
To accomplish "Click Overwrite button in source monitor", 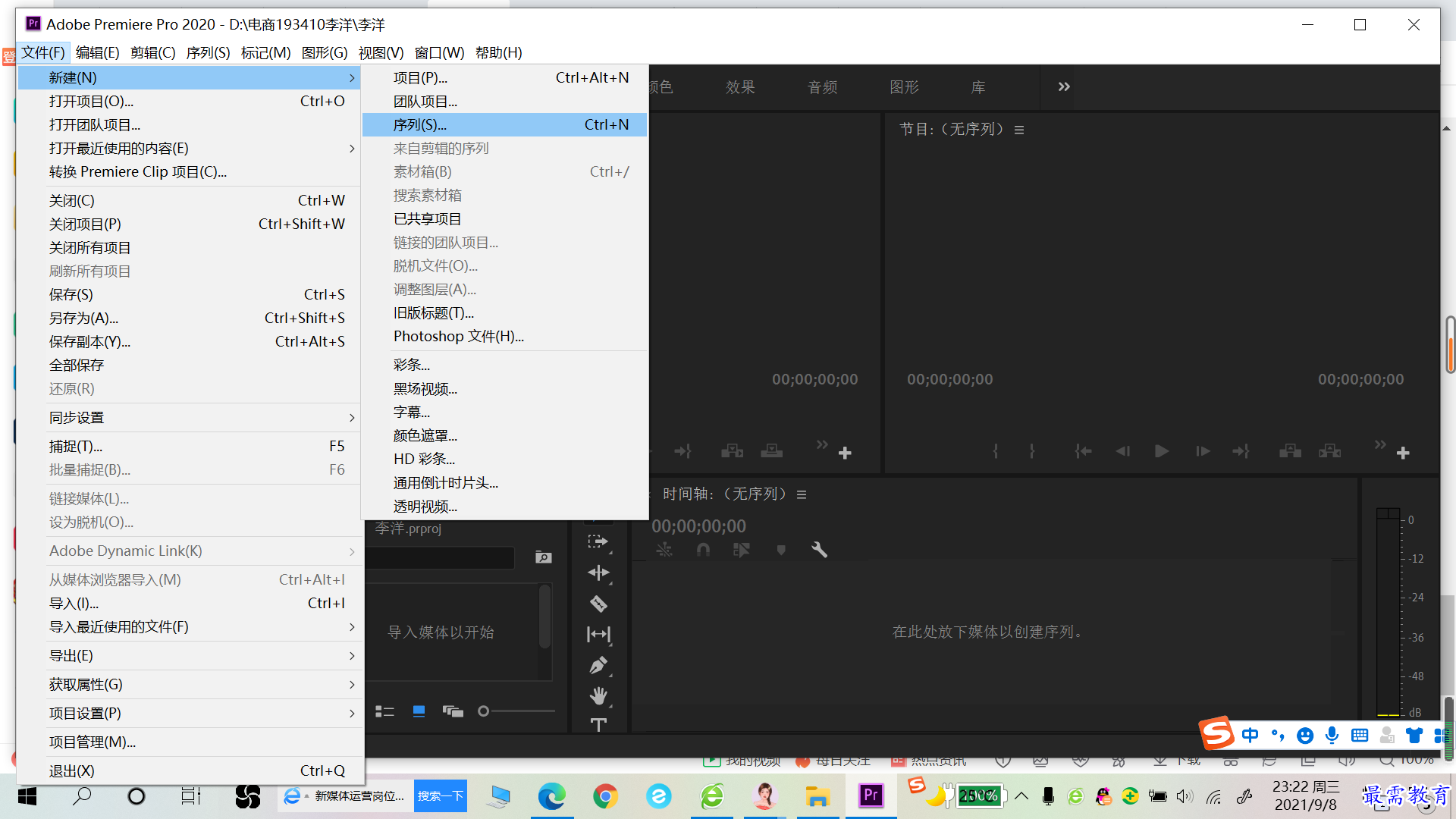I will click(771, 451).
